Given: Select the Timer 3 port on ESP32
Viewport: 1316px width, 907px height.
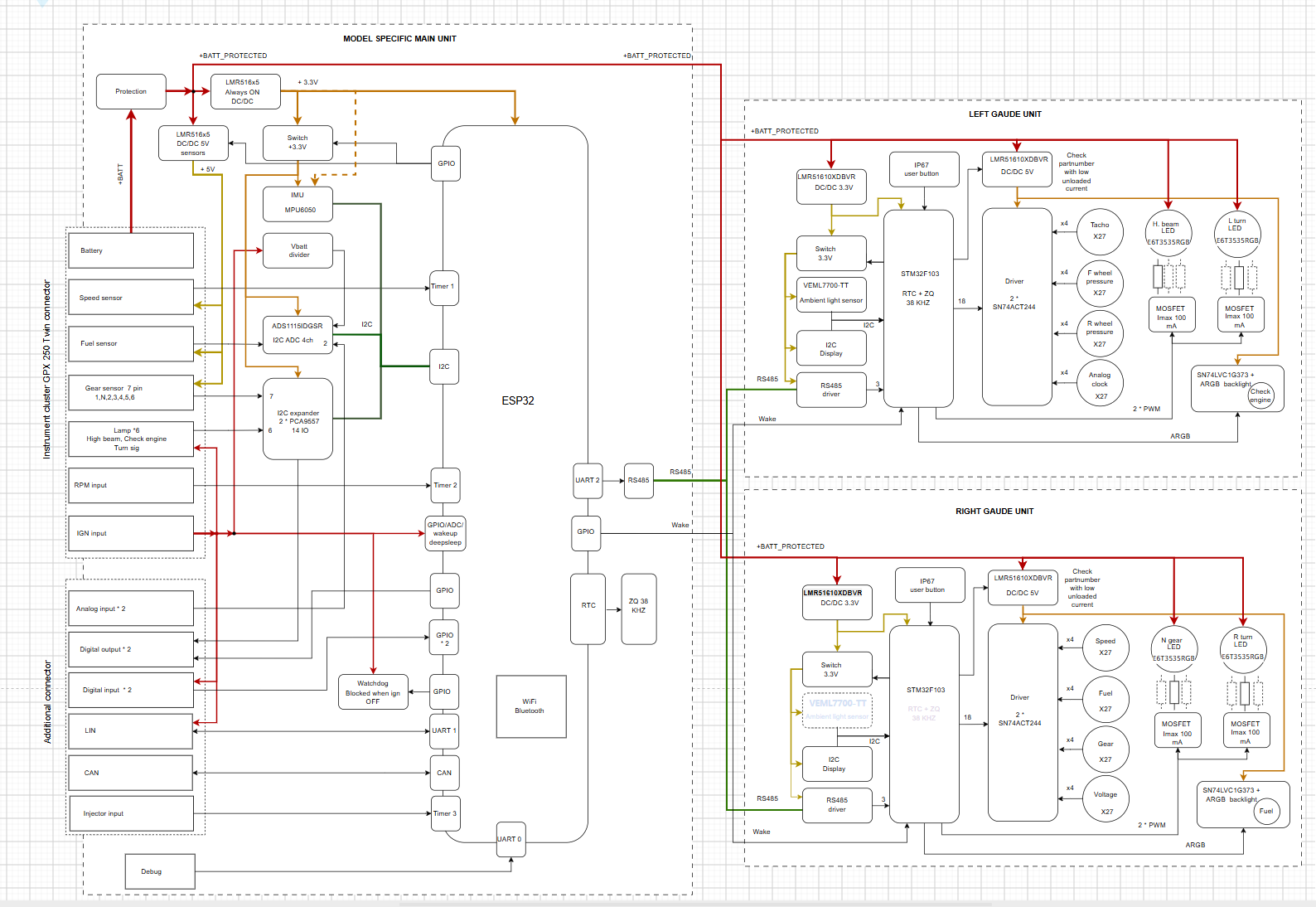Looking at the screenshot, I should coord(444,813).
